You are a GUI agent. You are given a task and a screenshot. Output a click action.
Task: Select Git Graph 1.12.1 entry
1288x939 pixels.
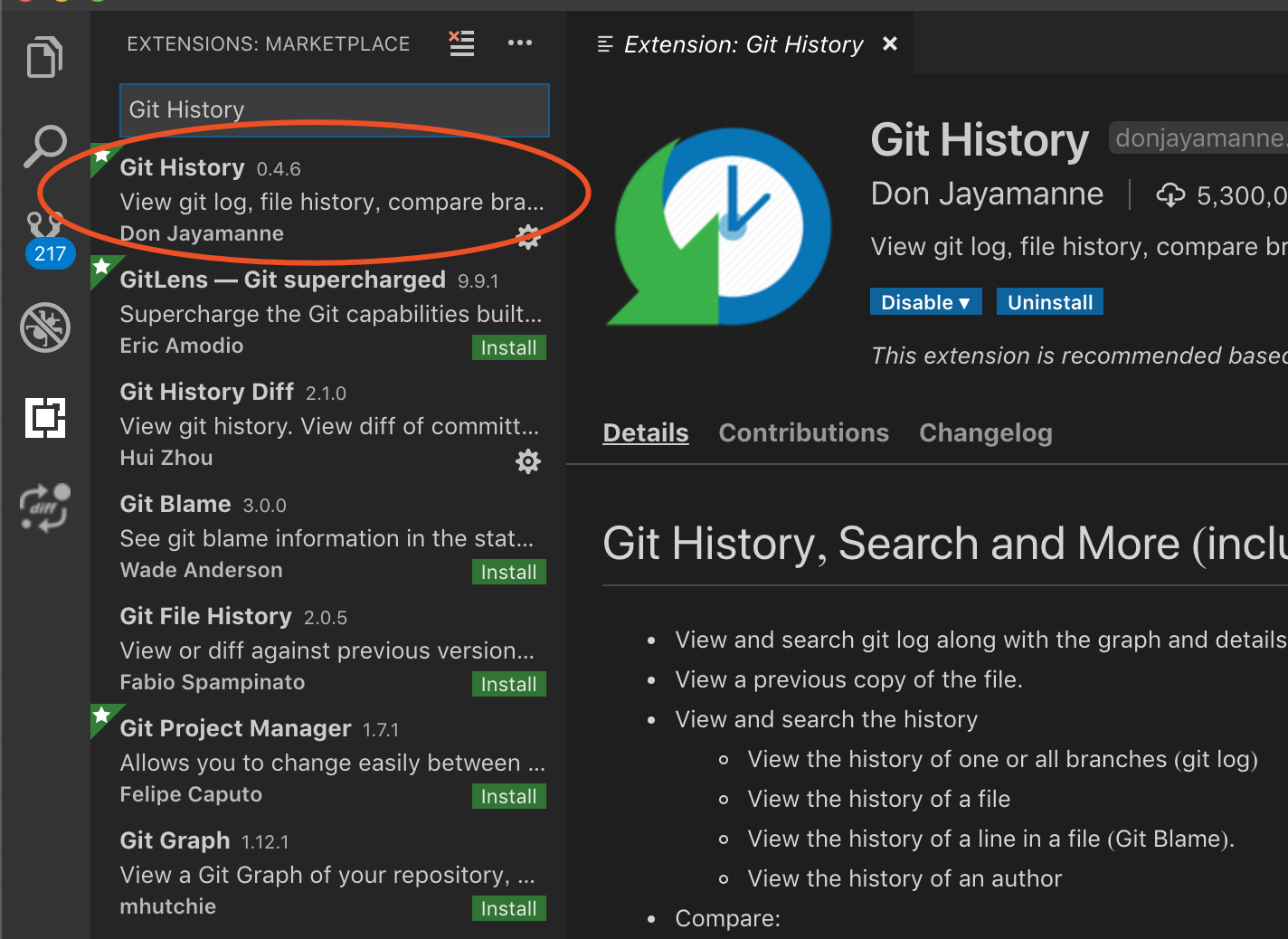(x=329, y=874)
